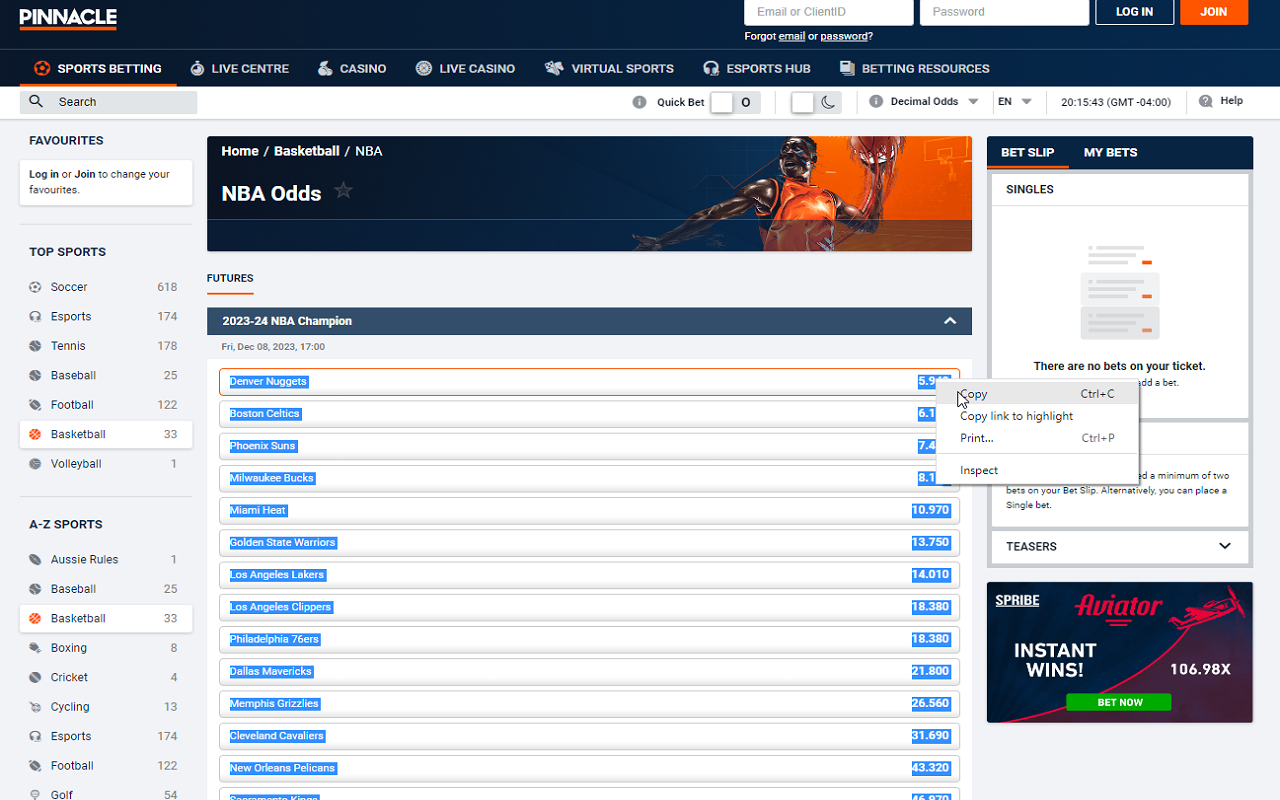This screenshot has width=1280, height=800.
Task: Open the Esports Hub tab
Action: tap(757, 68)
